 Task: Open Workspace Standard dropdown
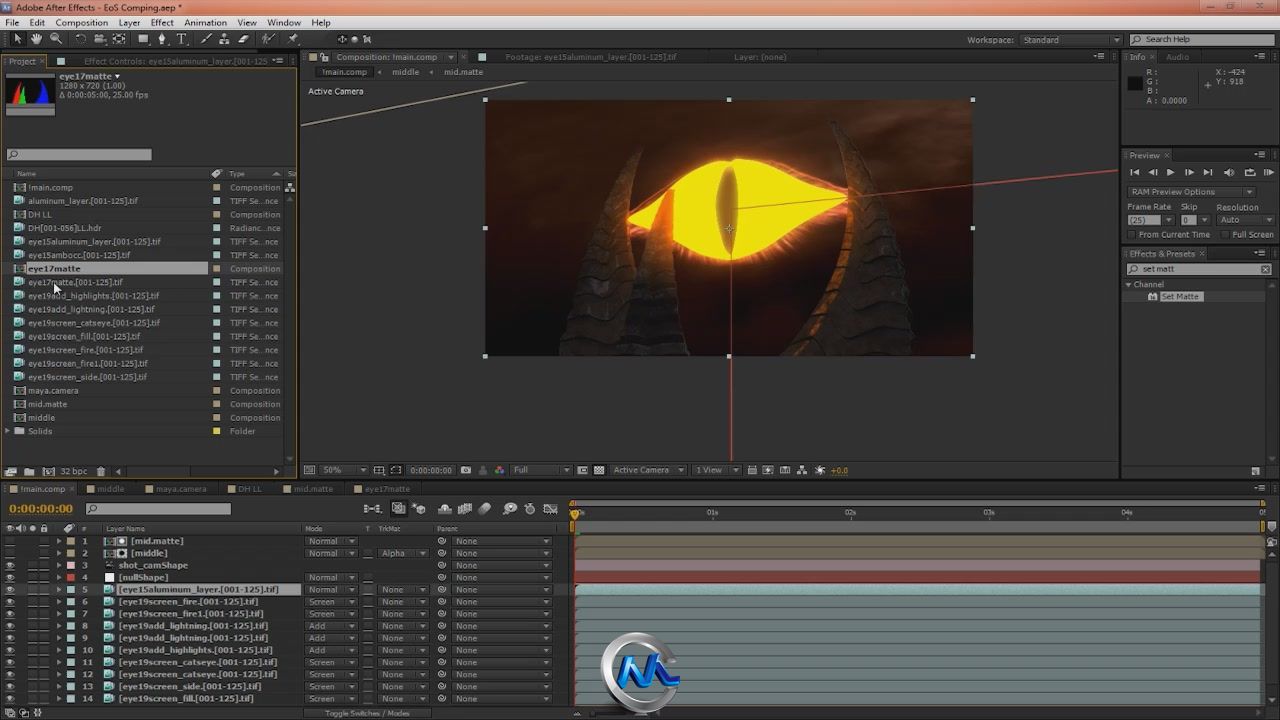(x=1070, y=40)
